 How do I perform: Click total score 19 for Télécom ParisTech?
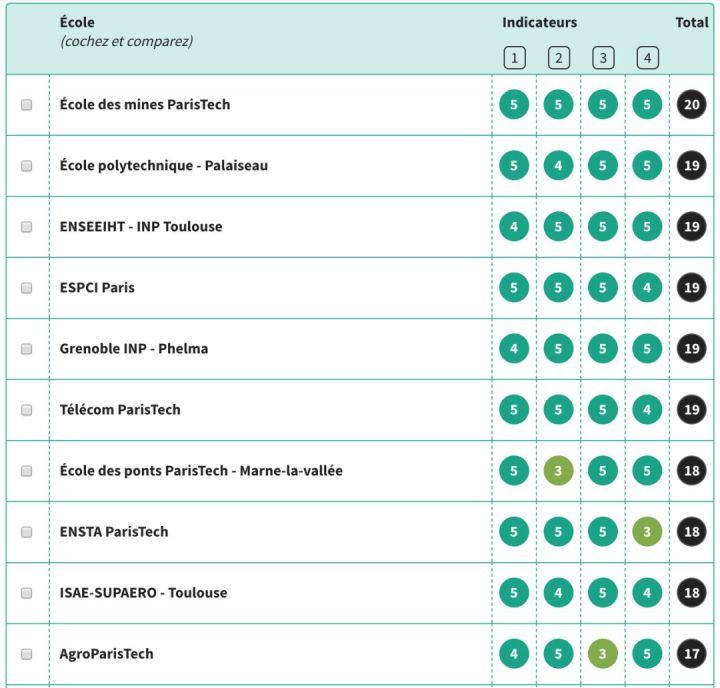click(692, 410)
